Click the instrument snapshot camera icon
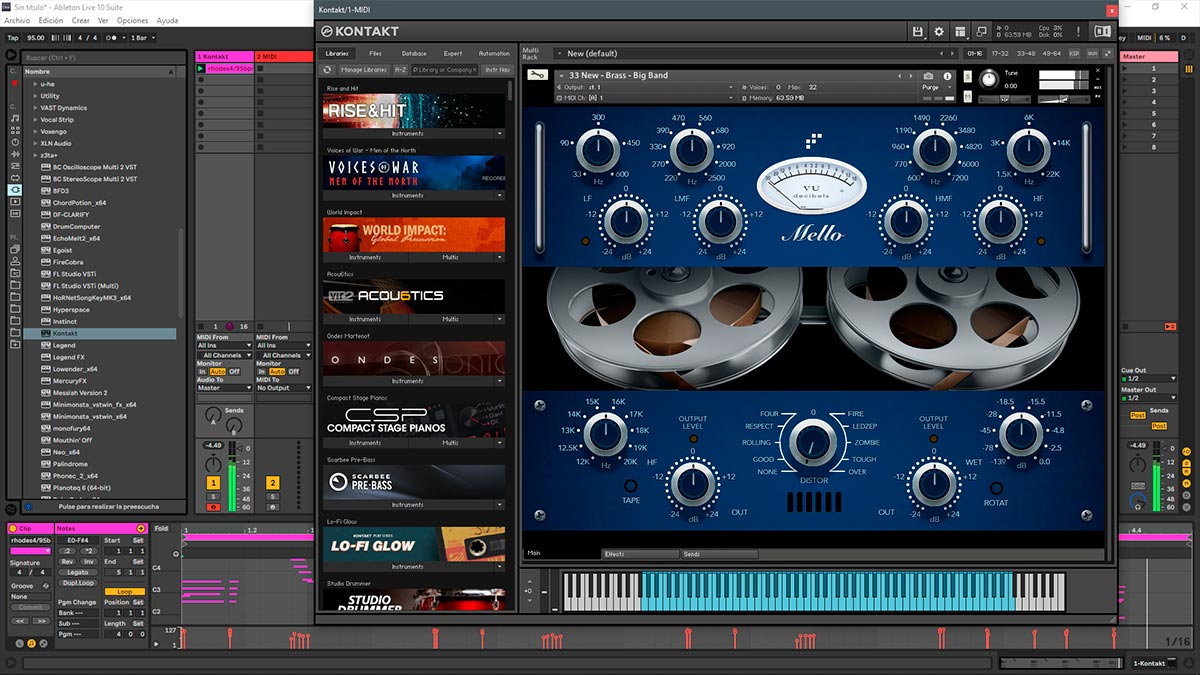The image size is (1200, 675). point(929,76)
